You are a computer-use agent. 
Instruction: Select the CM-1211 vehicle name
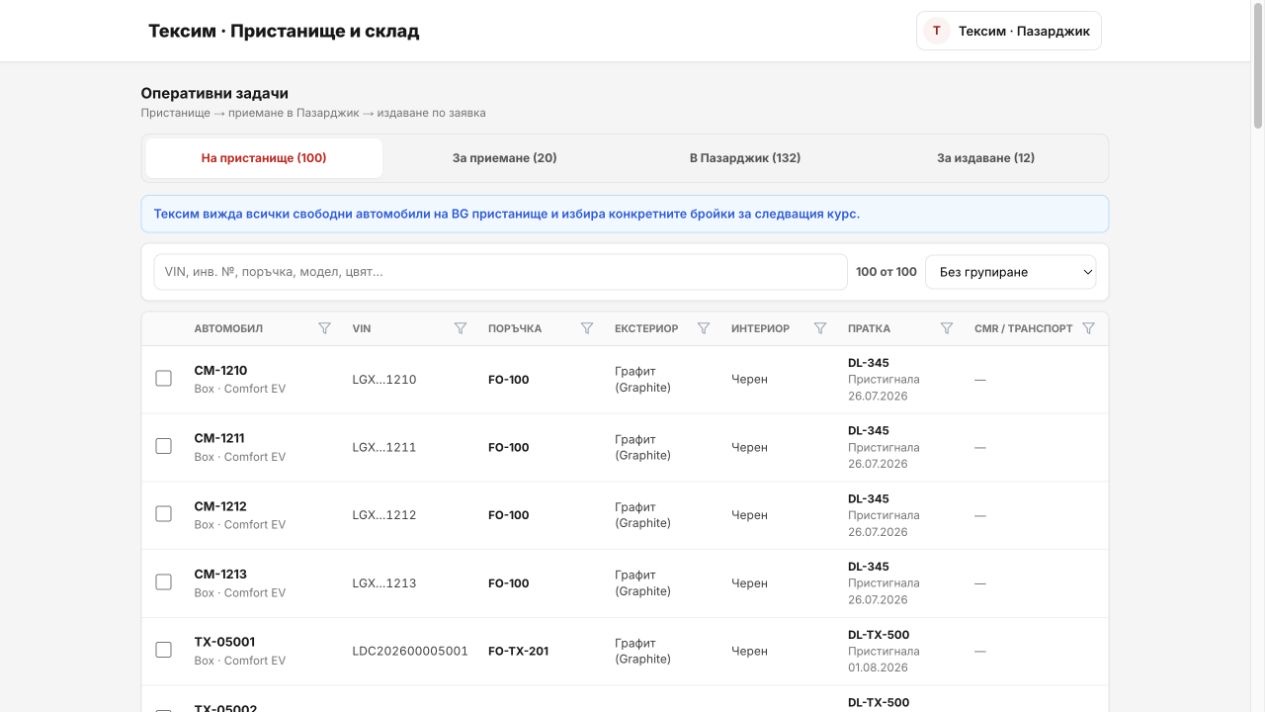[x=219, y=438]
